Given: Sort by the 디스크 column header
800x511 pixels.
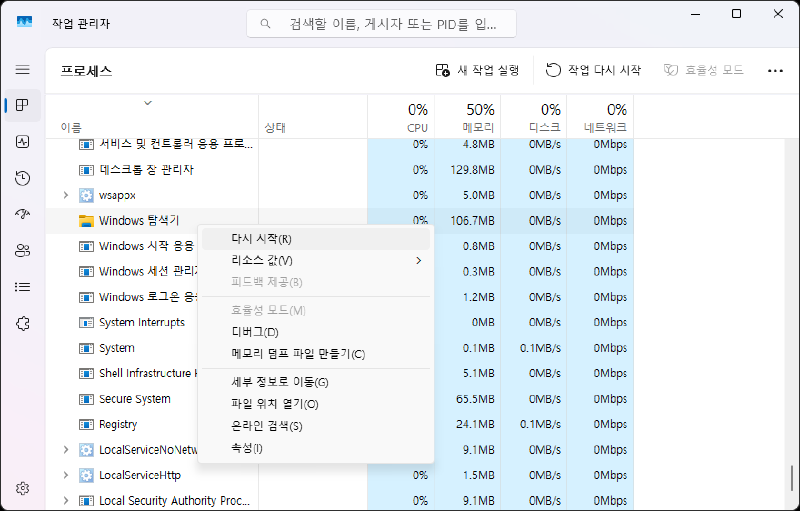Looking at the screenshot, I should coord(534,117).
